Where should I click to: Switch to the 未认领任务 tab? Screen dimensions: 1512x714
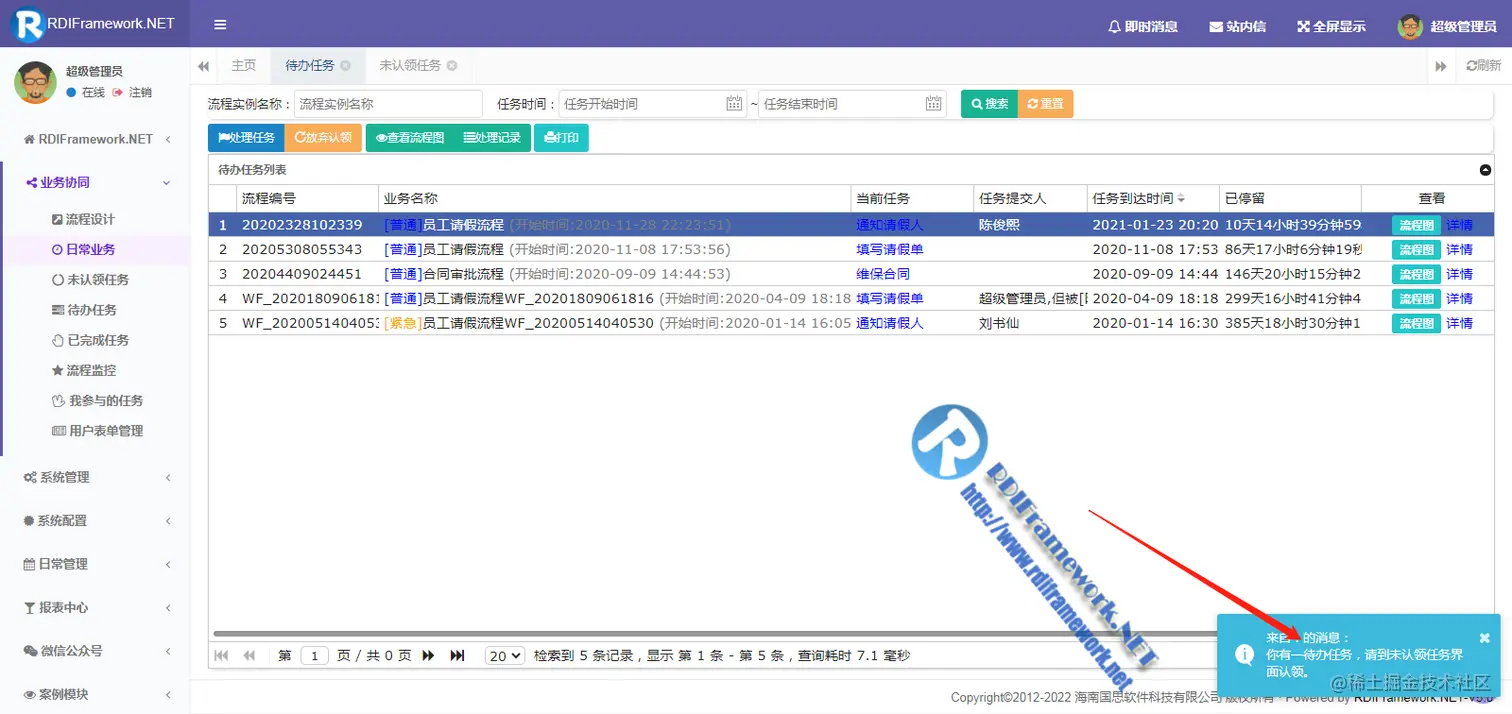click(x=411, y=64)
